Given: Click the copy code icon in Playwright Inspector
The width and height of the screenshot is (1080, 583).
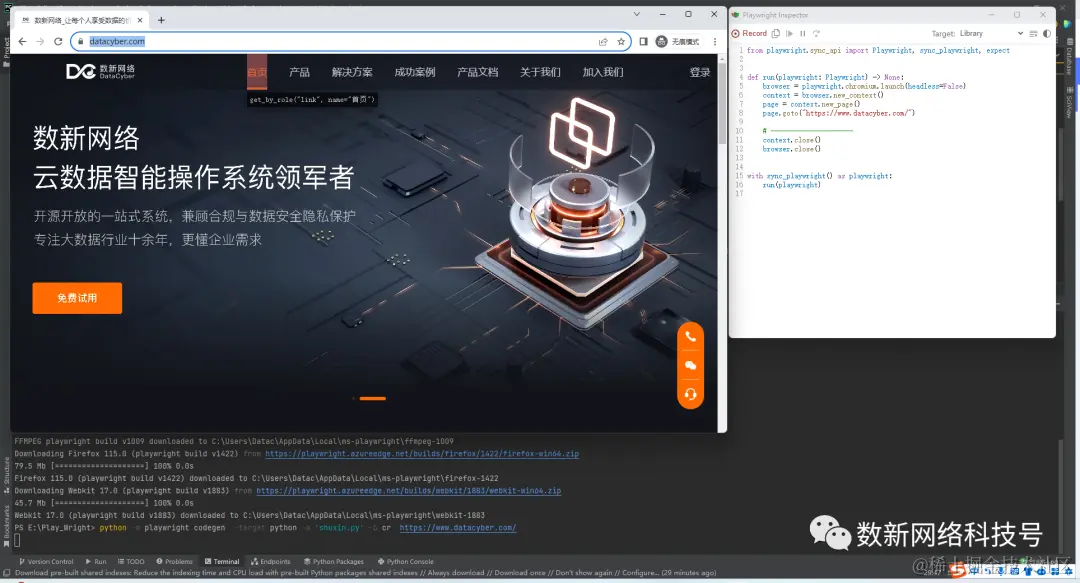Looking at the screenshot, I should [777, 33].
